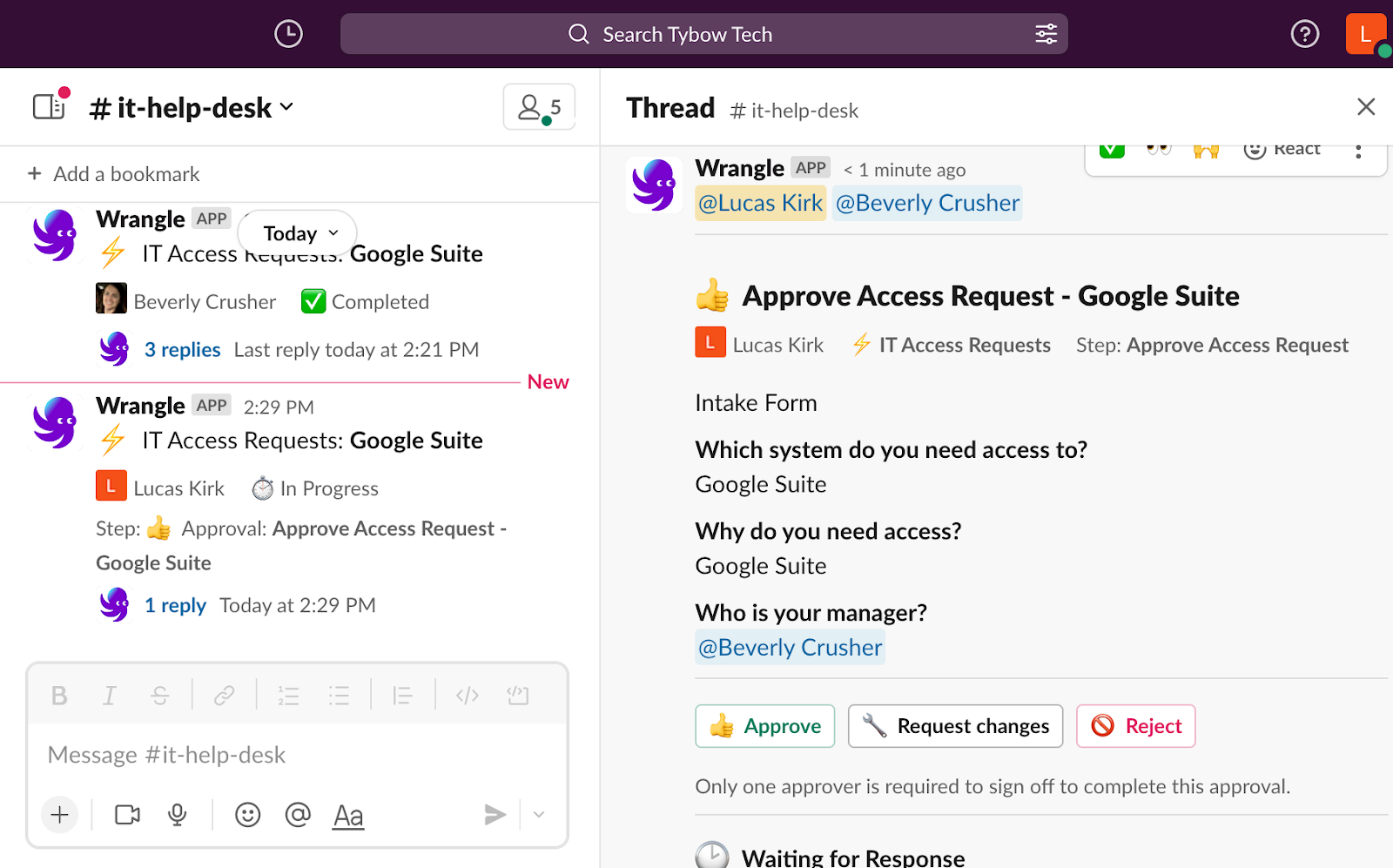Click the 'Waiting for Response' status text

click(x=853, y=858)
